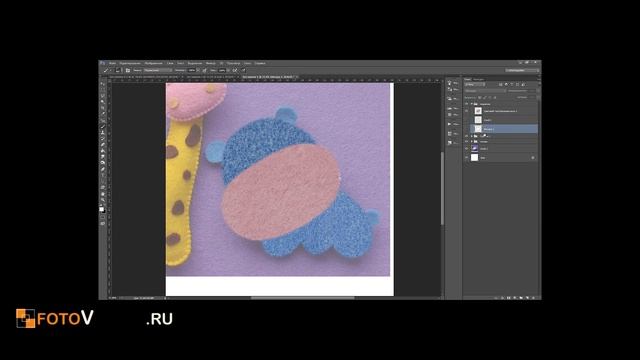
Task: Hide the first layer inside top group
Action: [x=466, y=111]
